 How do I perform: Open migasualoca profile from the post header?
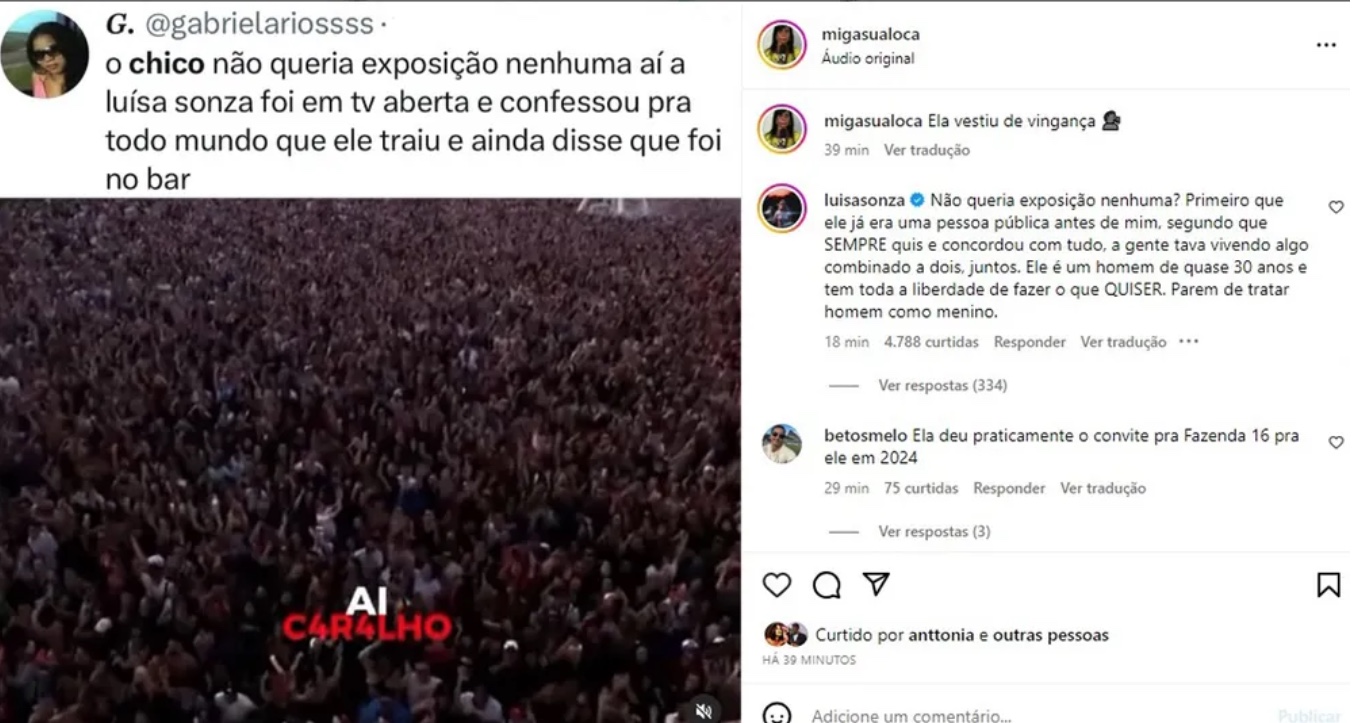(x=870, y=34)
